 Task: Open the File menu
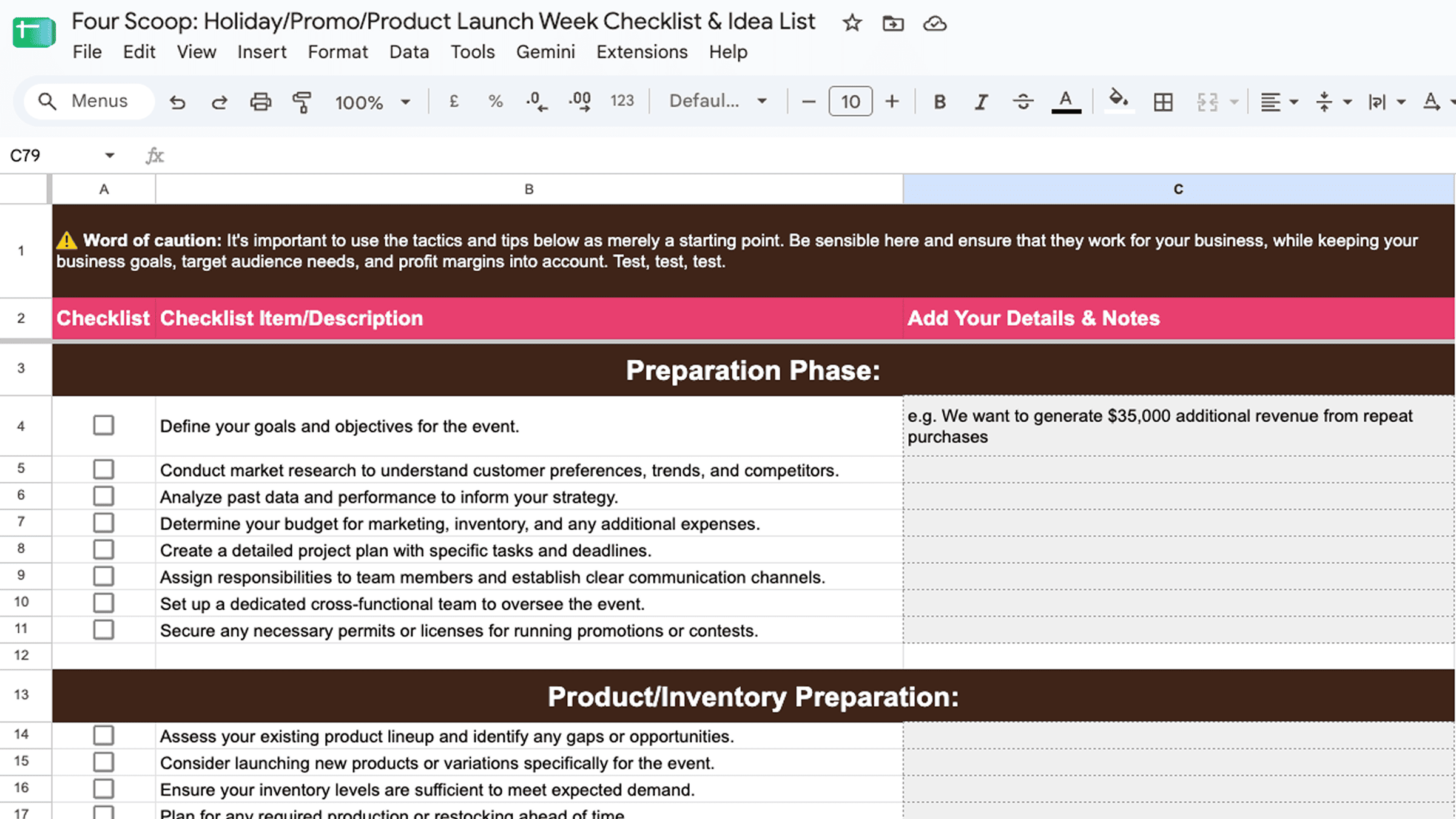click(x=87, y=52)
